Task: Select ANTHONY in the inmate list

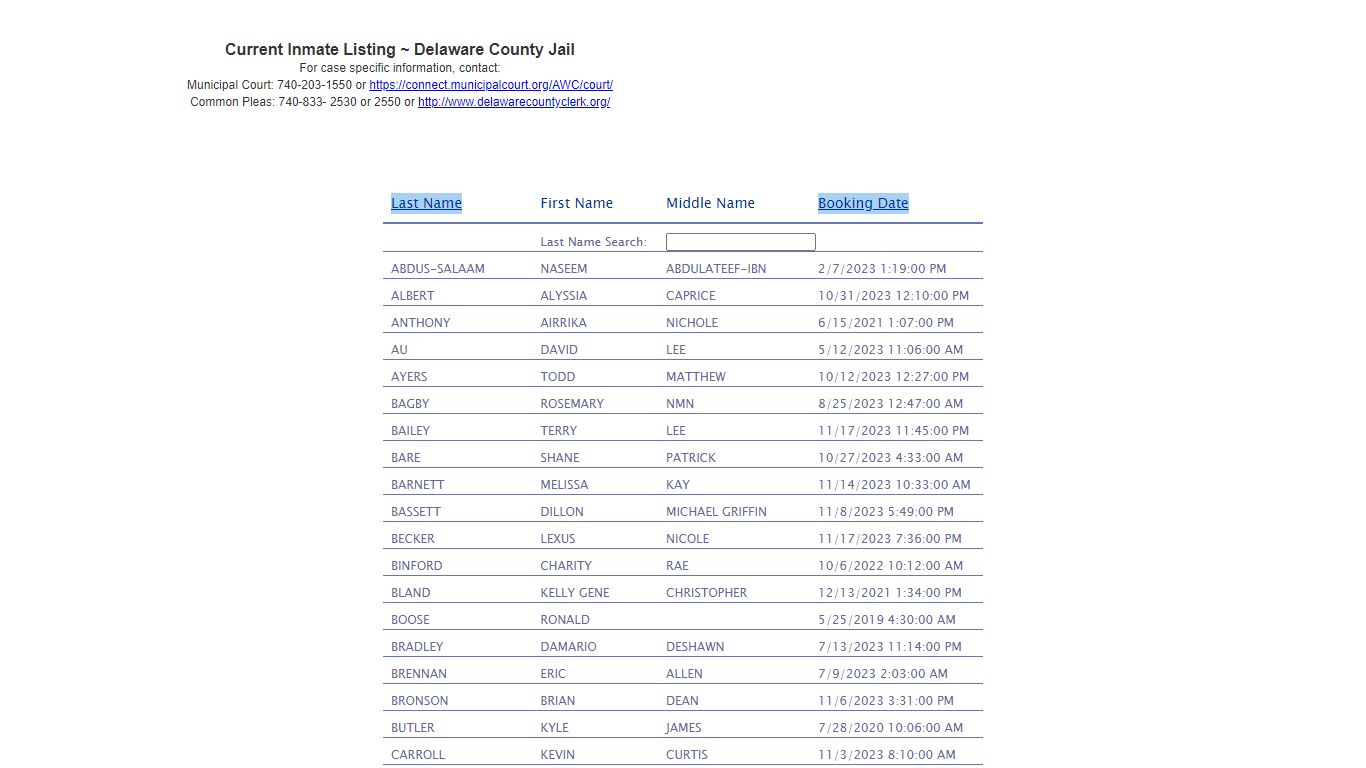Action: point(421,323)
